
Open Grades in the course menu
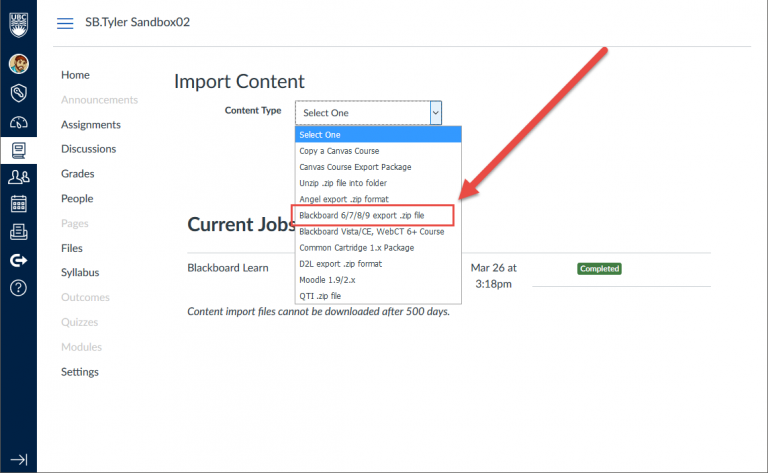point(78,174)
